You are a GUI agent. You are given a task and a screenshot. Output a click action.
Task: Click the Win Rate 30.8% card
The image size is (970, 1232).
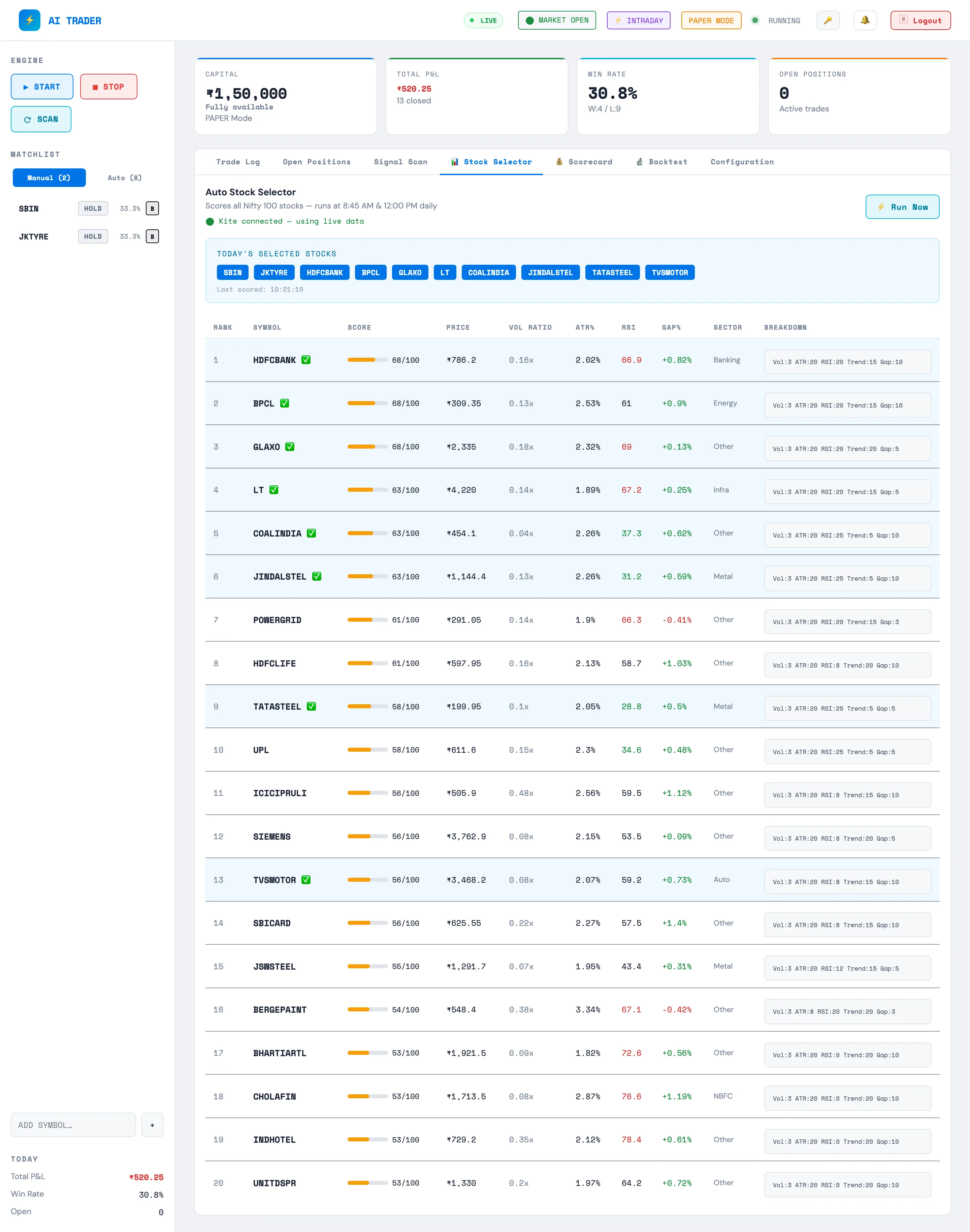tap(668, 96)
